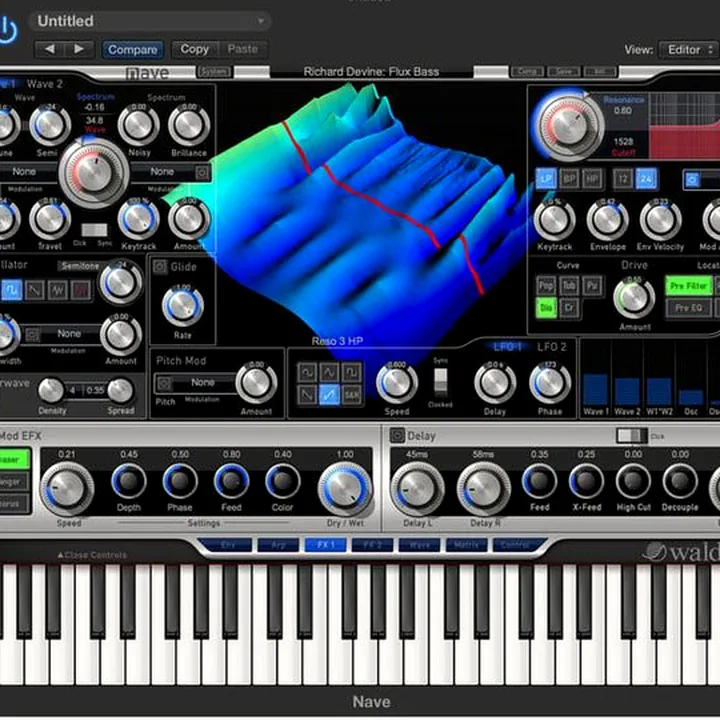The height and width of the screenshot is (720, 720).
Task: Click the Wave 1 mixer level bar
Action: (596, 389)
